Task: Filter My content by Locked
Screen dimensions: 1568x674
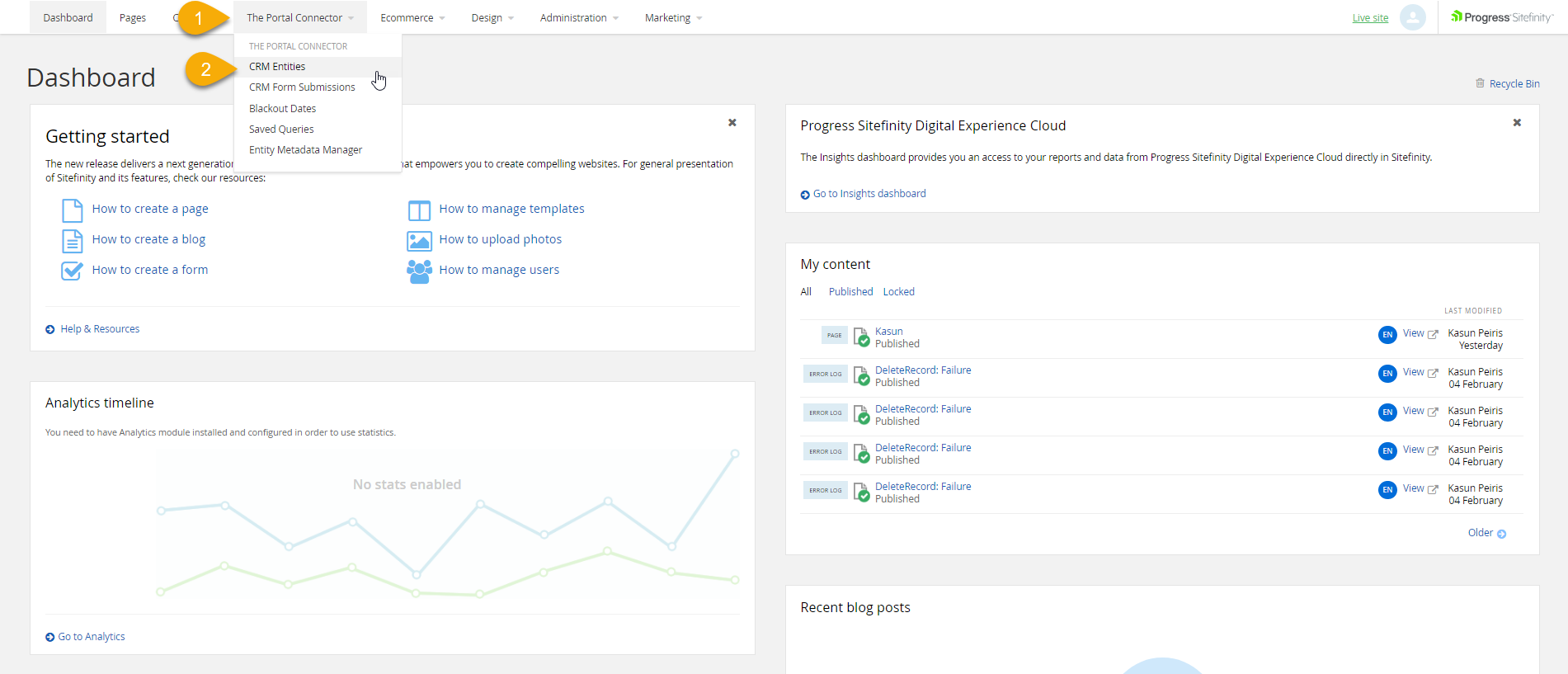Action: point(899,292)
